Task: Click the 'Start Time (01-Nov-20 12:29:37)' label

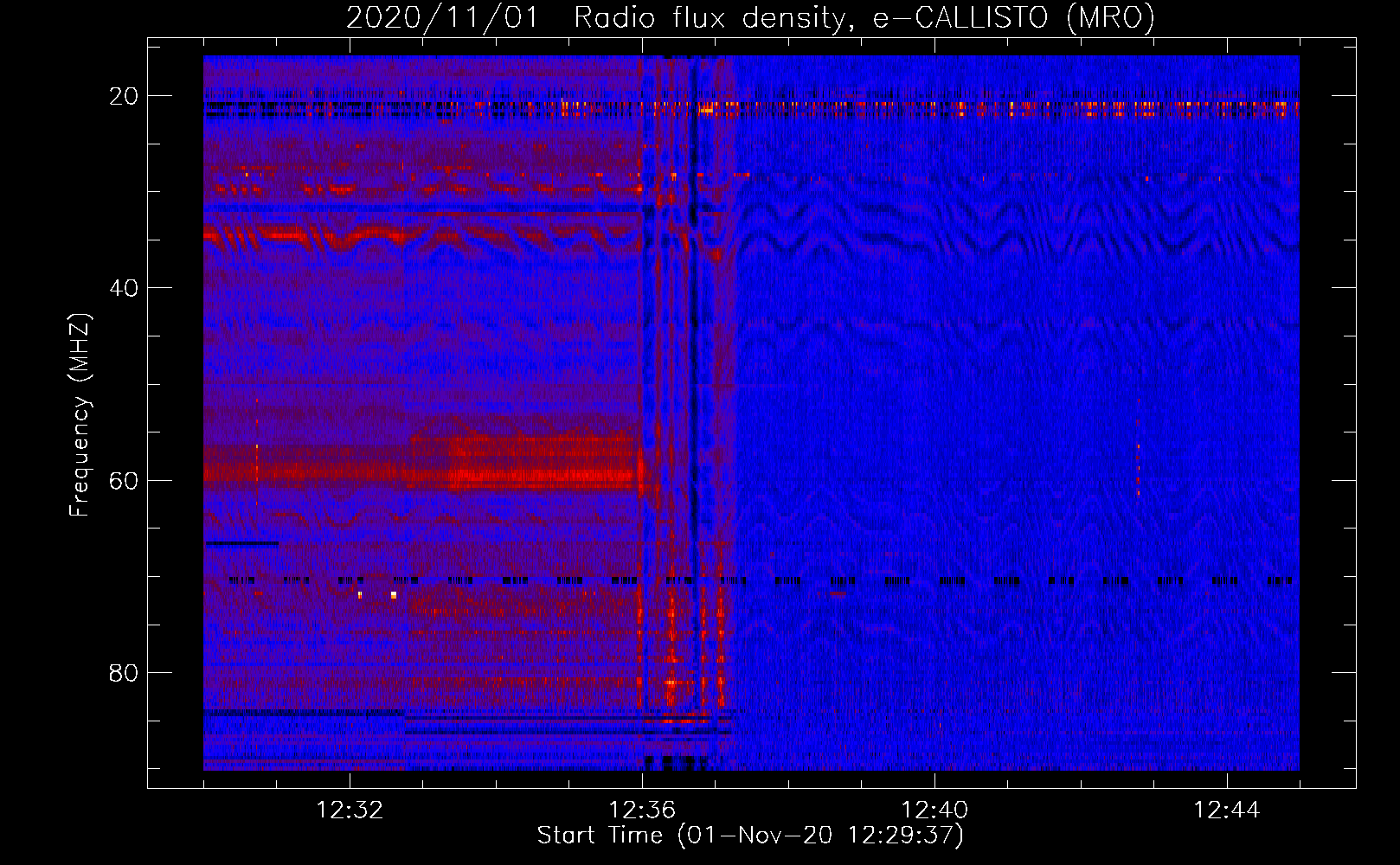Action: (x=750, y=836)
